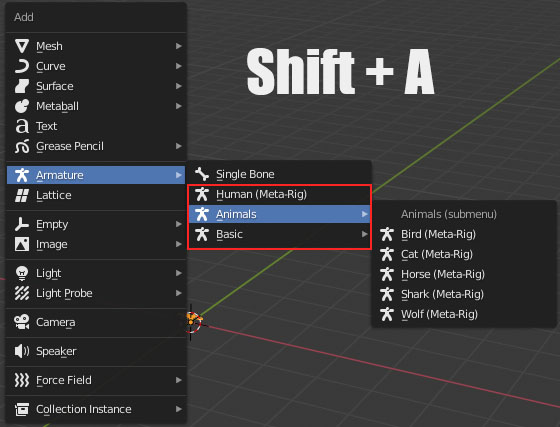Viewport: 560px width, 427px height.
Task: Click the Grease Pencil squiggle icon
Action: pyautogui.click(x=22, y=146)
